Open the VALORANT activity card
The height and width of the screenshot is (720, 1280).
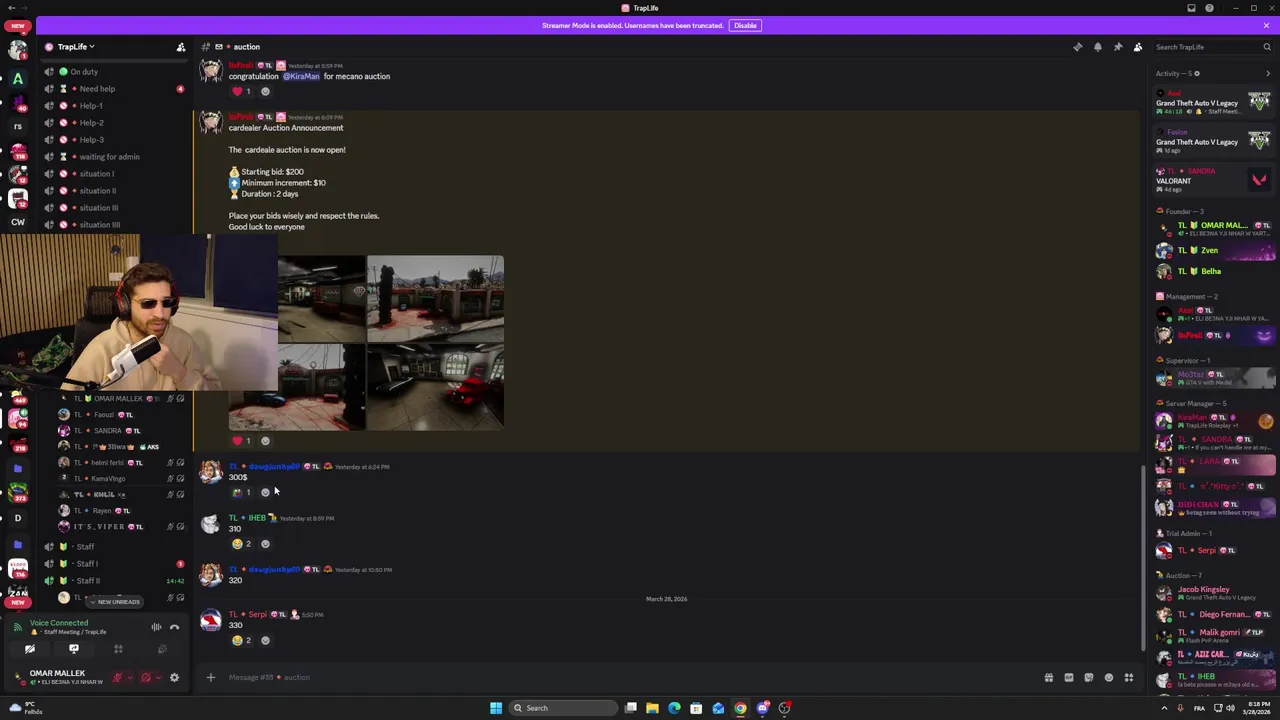tap(1213, 180)
